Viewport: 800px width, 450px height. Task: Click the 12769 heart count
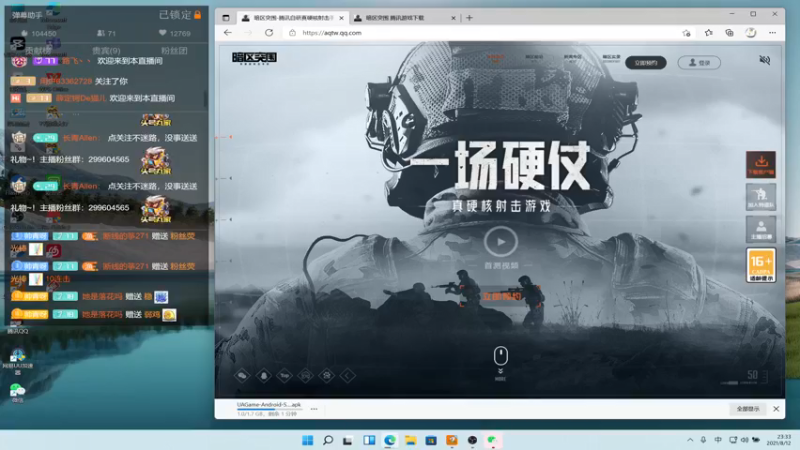point(174,33)
